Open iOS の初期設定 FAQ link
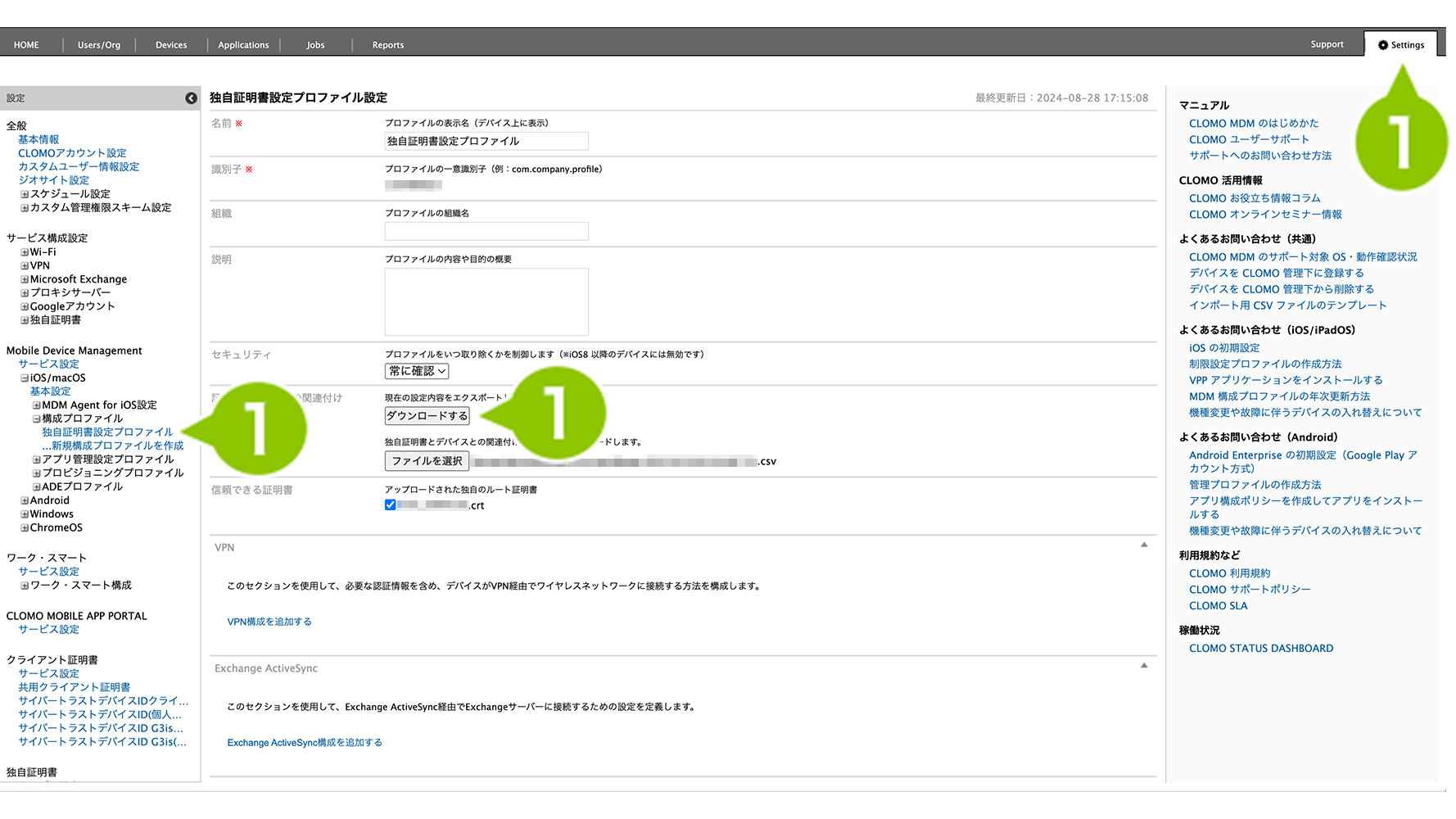1456x819 pixels. click(x=1224, y=348)
